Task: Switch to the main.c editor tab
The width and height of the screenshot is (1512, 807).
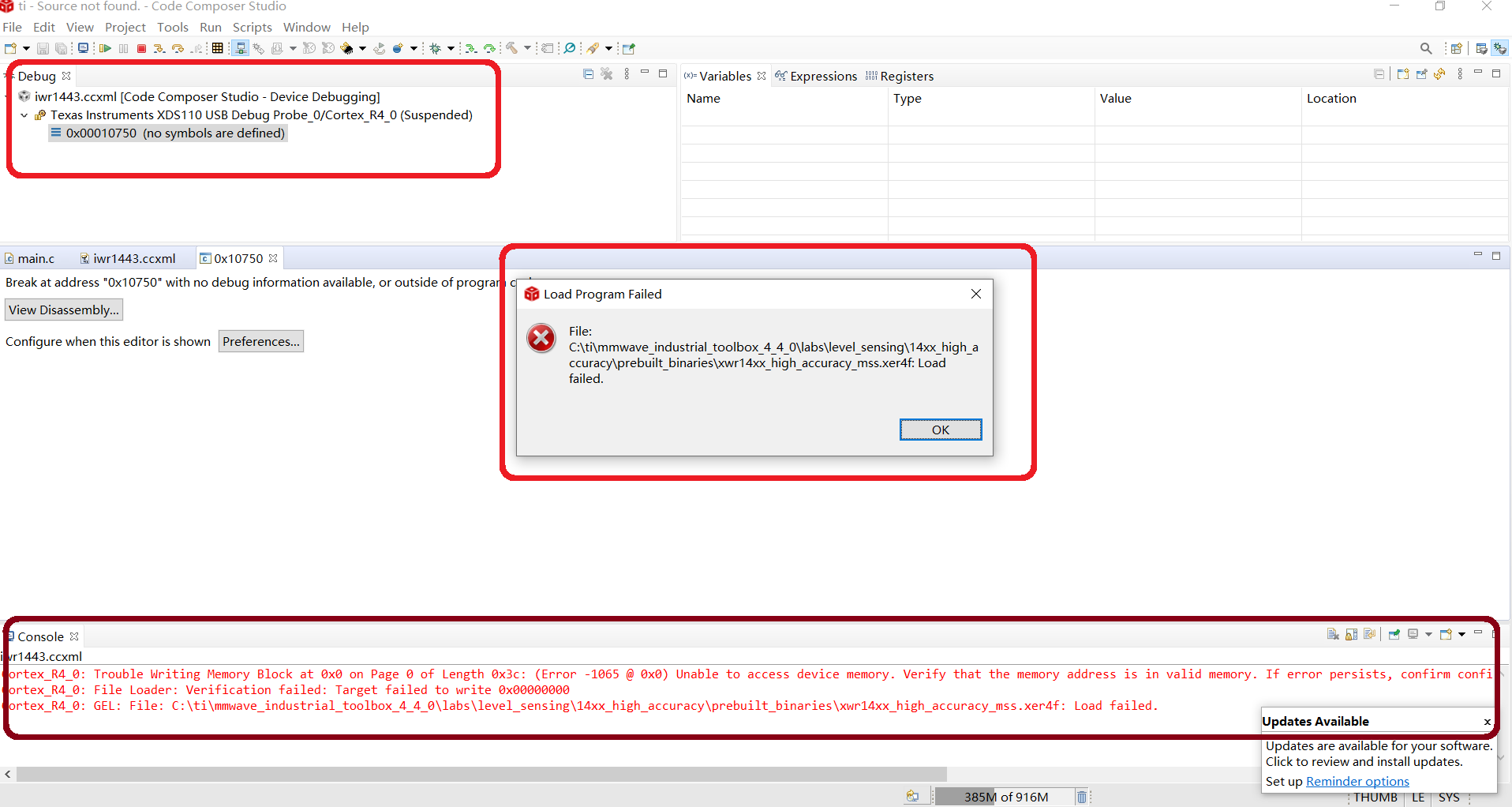Action: click(30, 258)
